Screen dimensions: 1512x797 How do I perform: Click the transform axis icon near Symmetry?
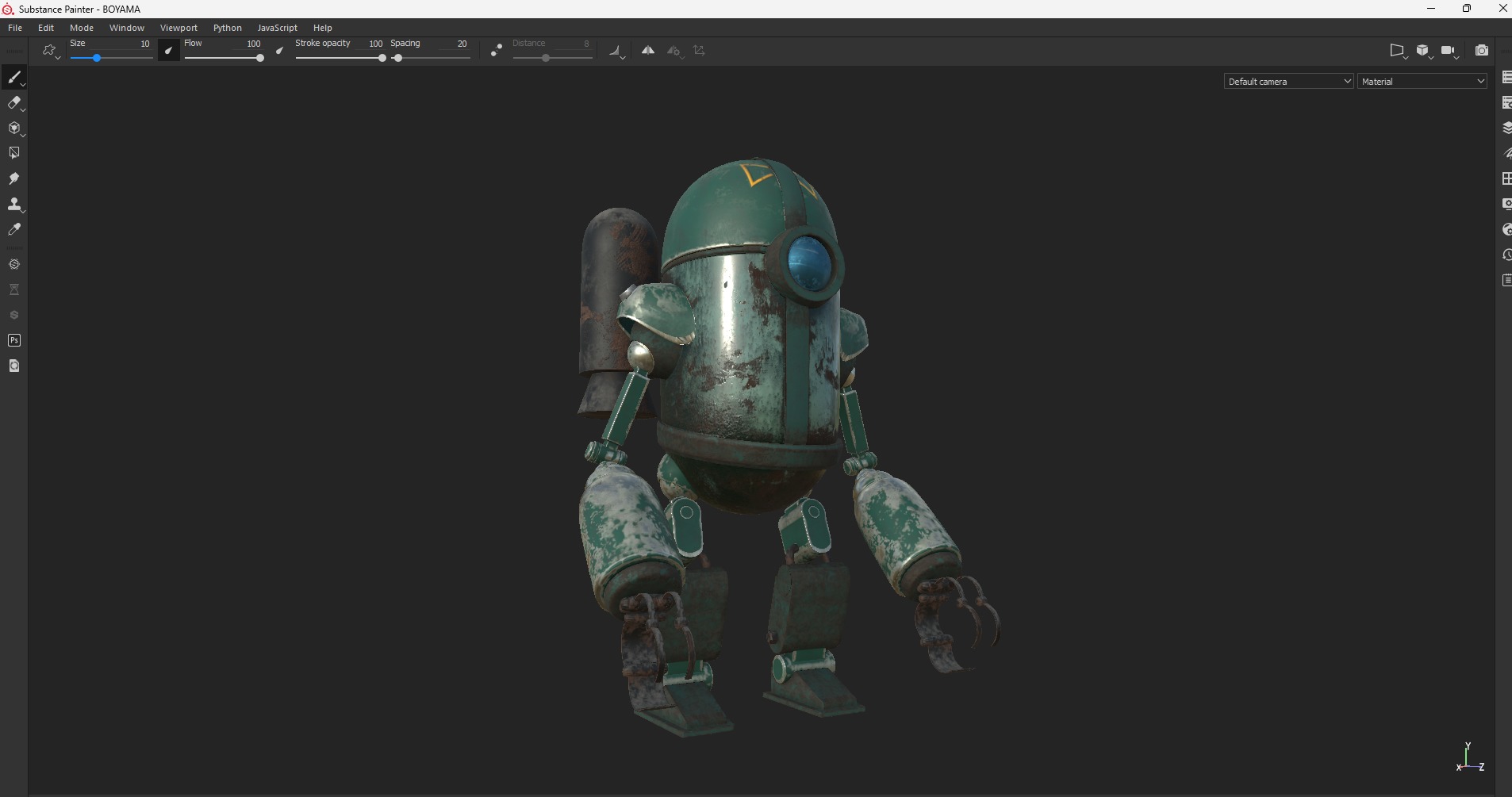click(699, 51)
